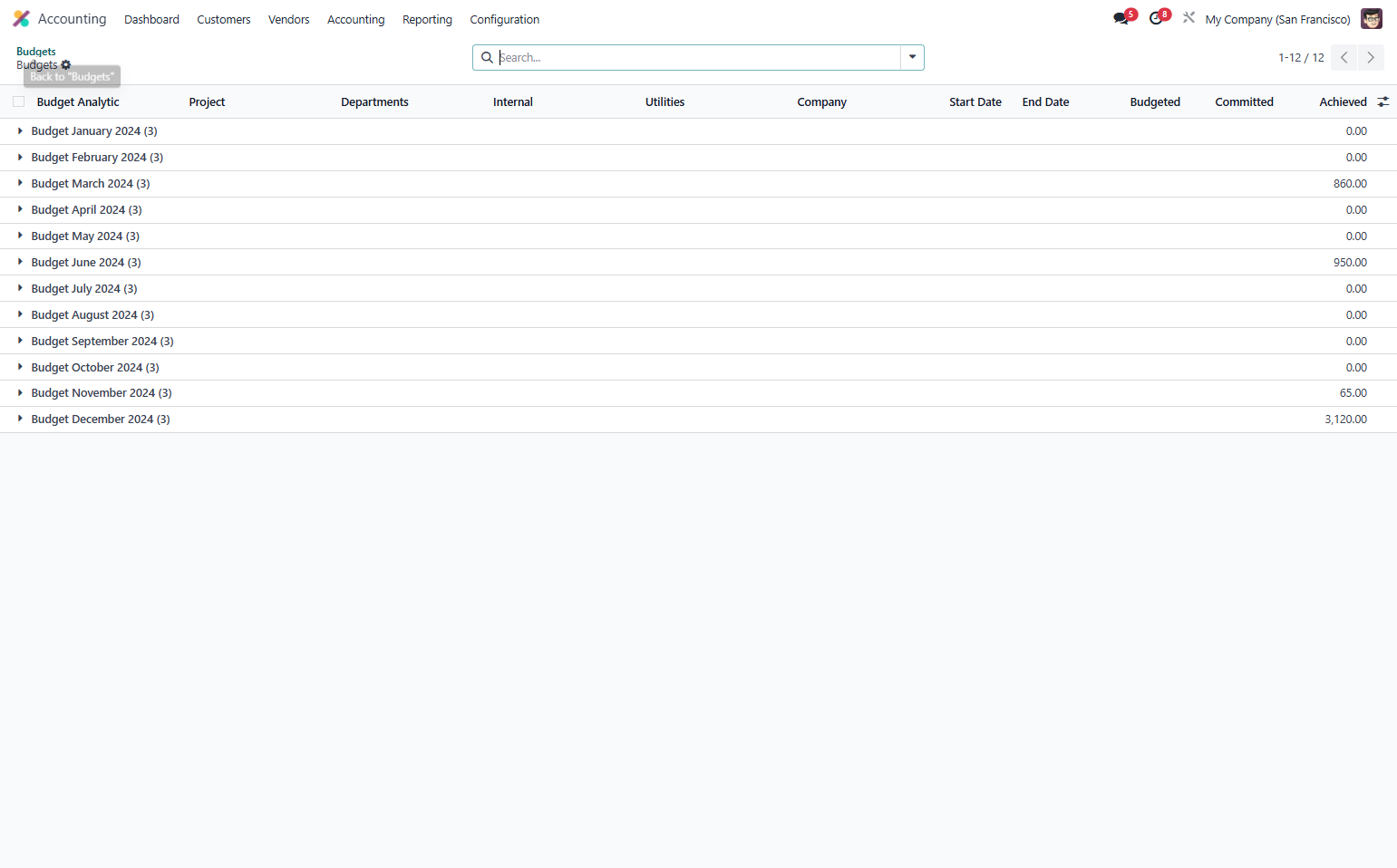Sort by Departments column header
1397x868 pixels.
coord(374,102)
